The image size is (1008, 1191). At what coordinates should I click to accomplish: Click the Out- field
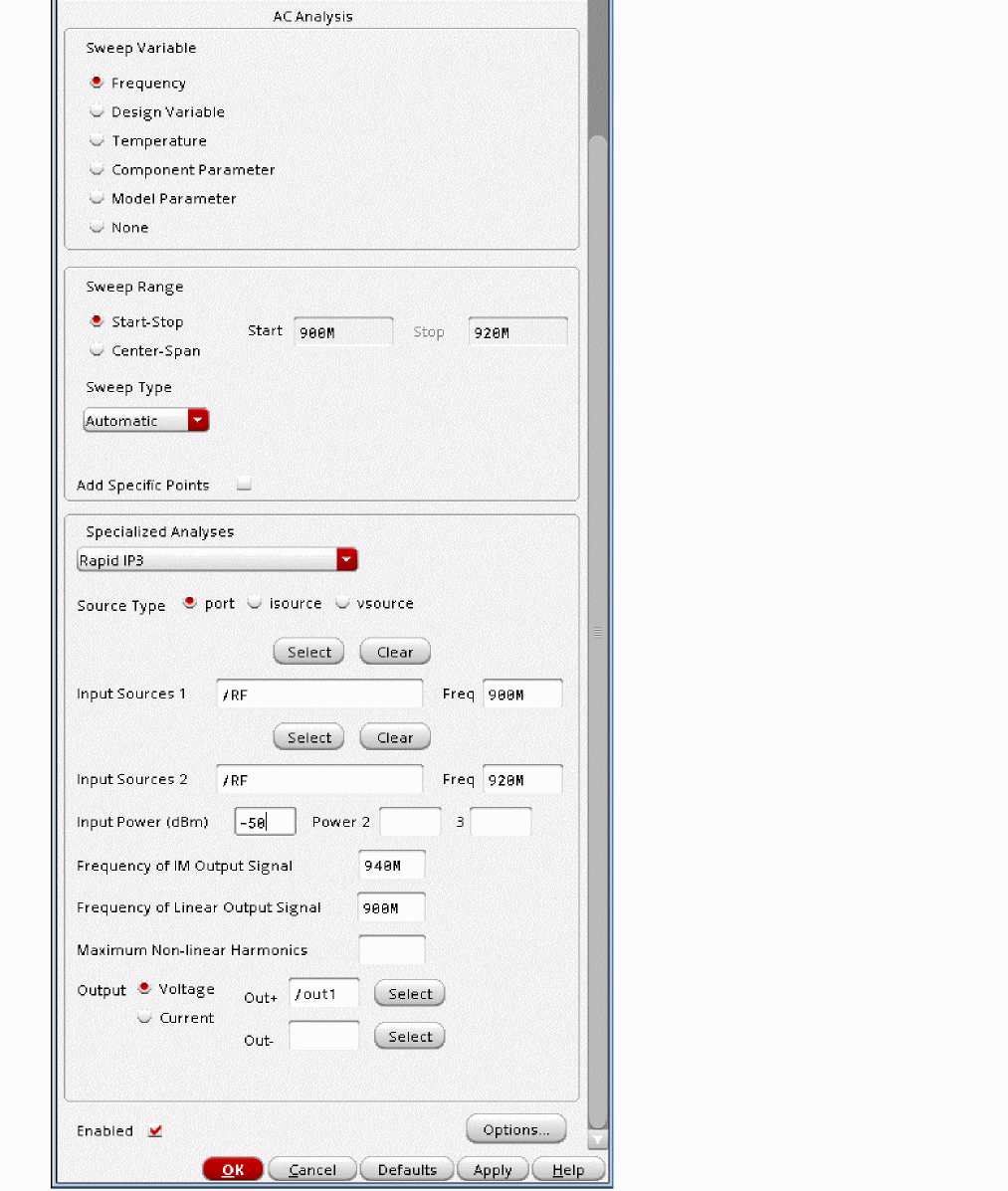(324, 1036)
